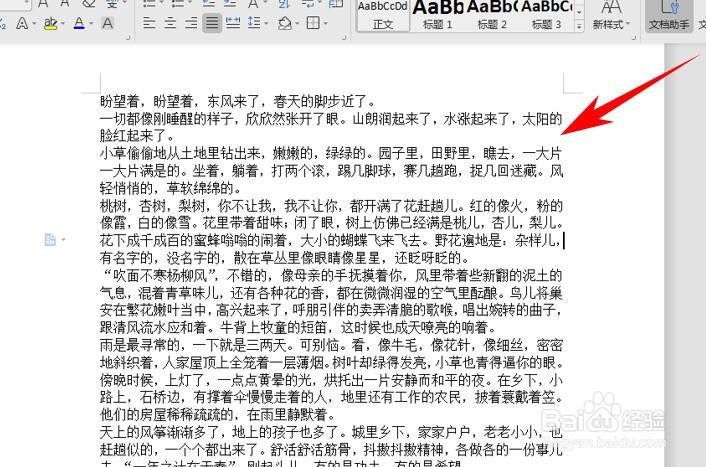Click line beginning 跟清风流水应和着

point(298,327)
